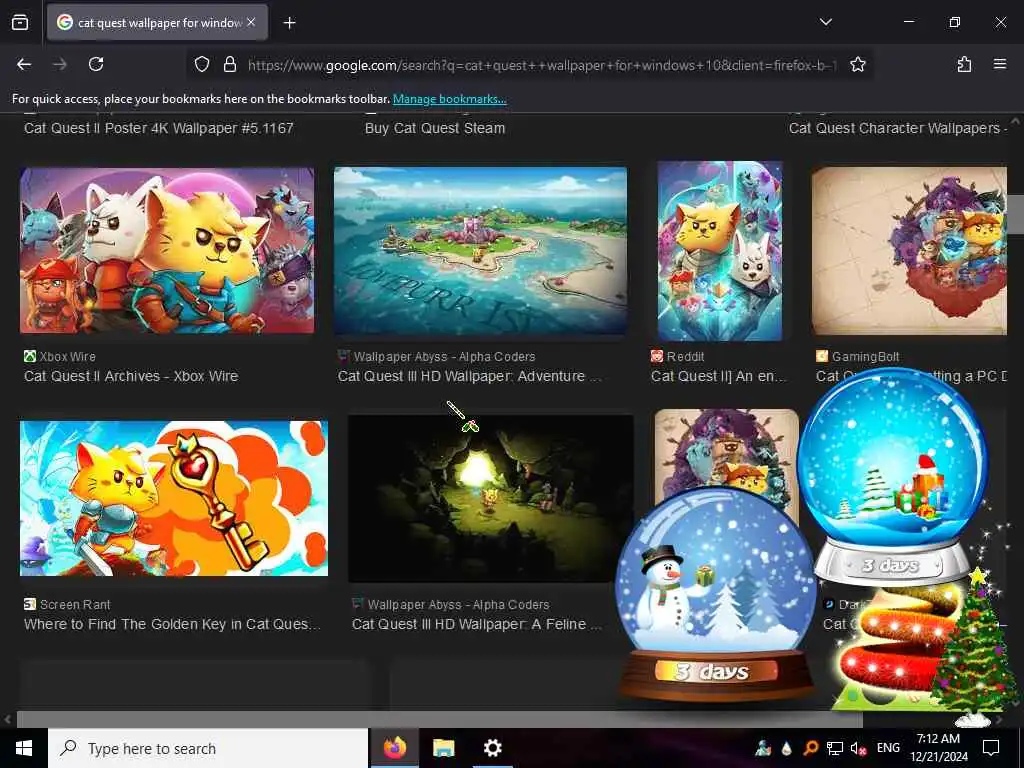Open the clock showing 7:12 AM

coord(938,748)
